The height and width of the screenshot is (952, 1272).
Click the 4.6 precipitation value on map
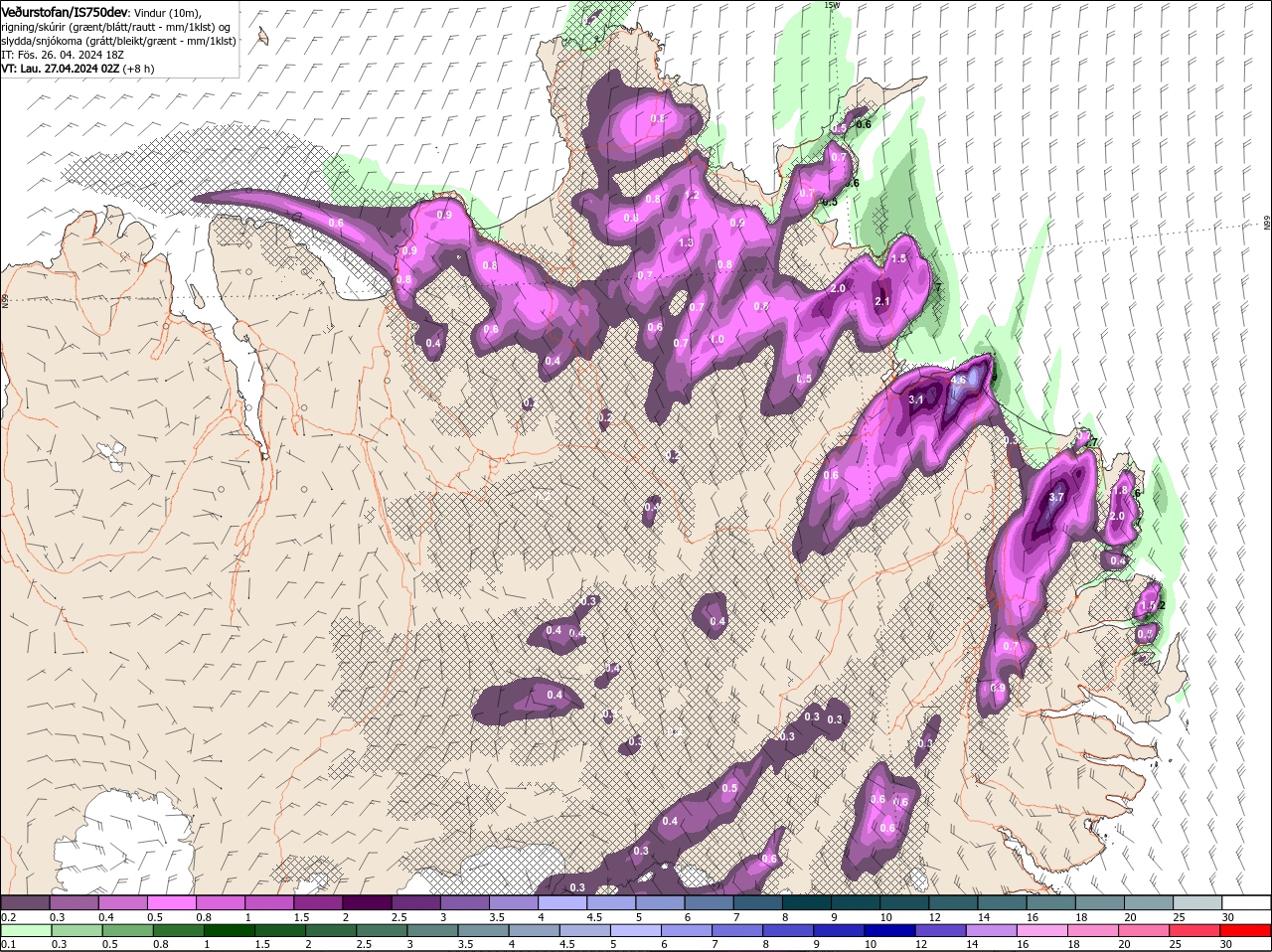[959, 381]
